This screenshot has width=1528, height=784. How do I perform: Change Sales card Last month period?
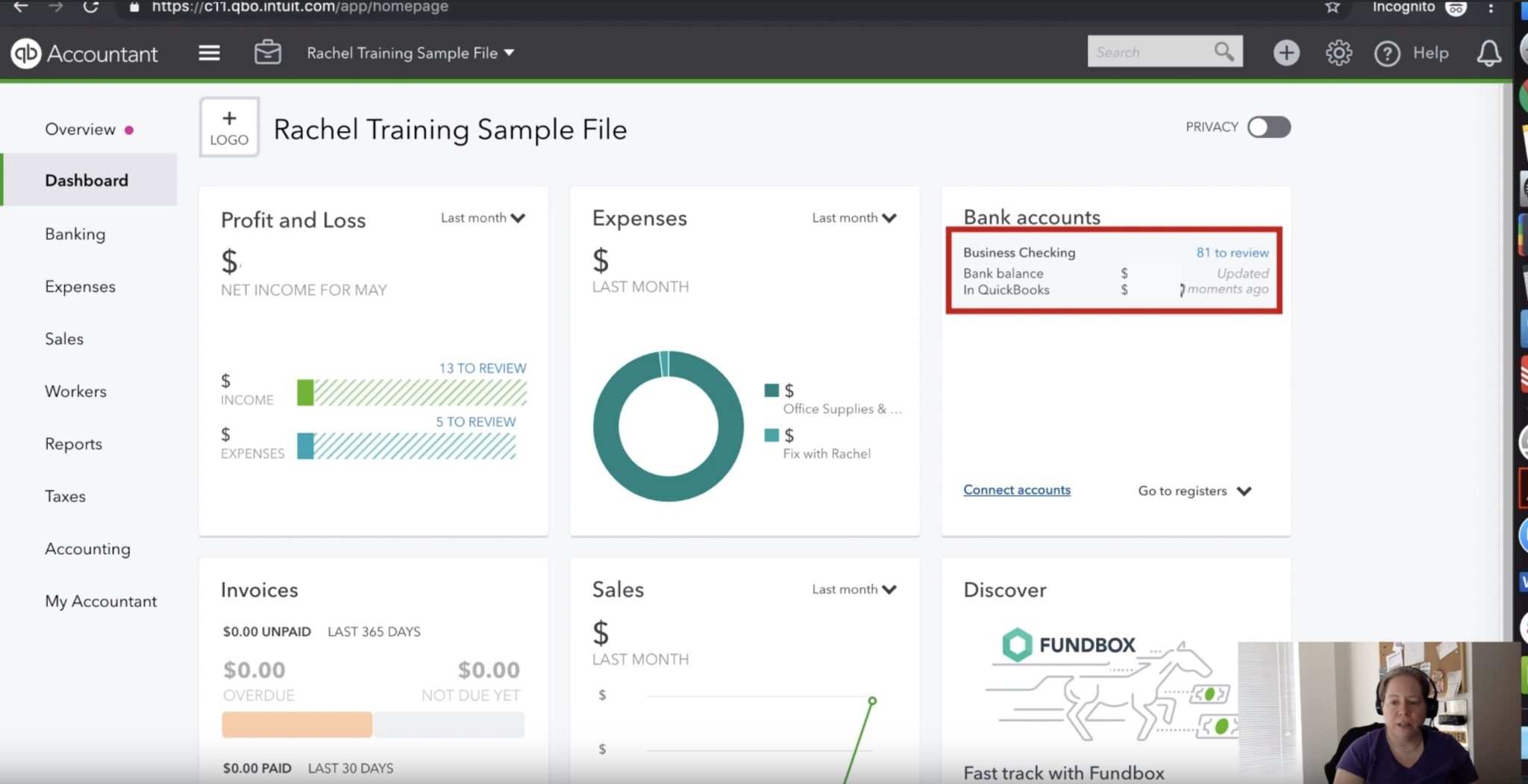click(854, 589)
